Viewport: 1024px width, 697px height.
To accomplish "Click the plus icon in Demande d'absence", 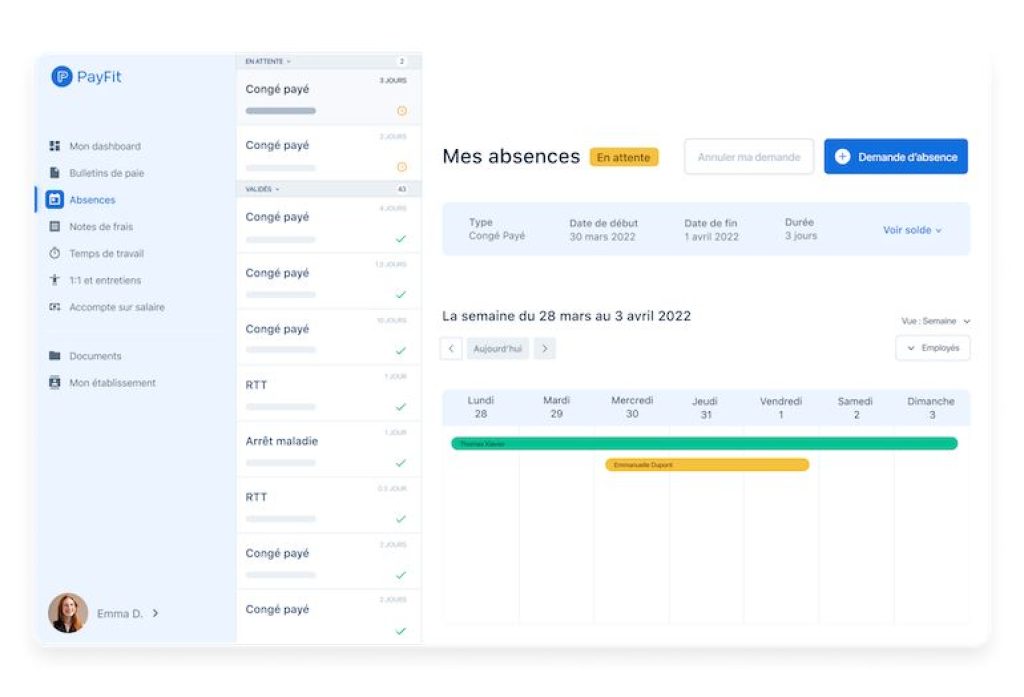I will point(842,157).
